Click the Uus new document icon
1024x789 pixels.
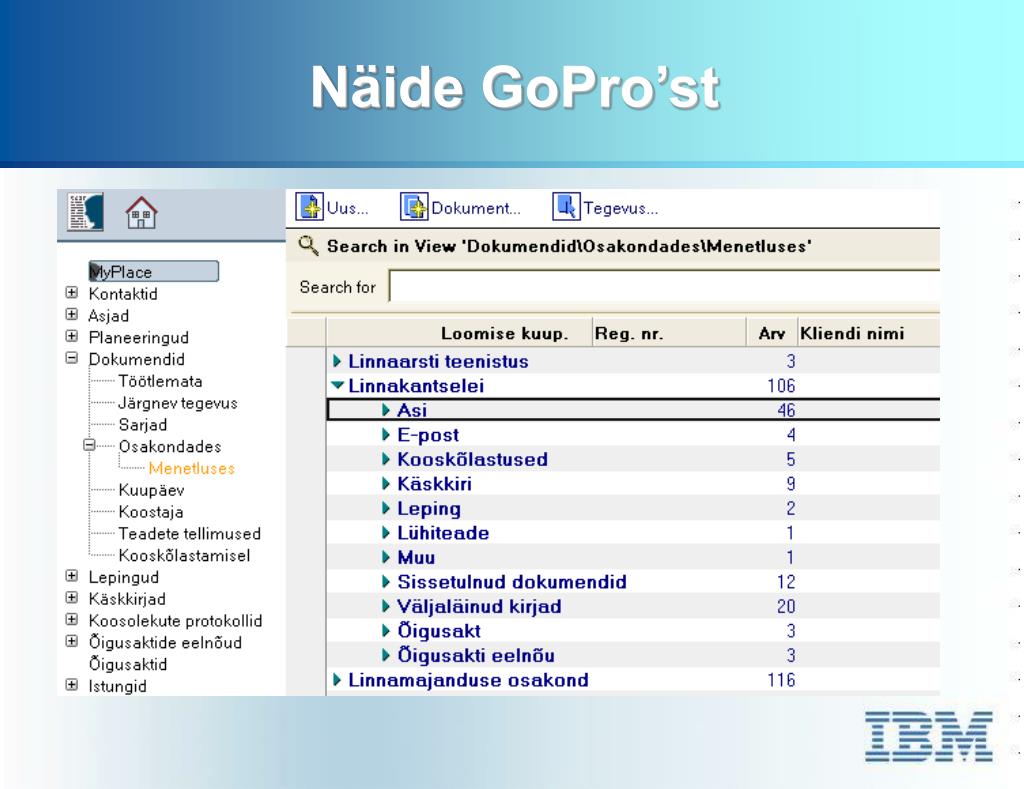[310, 207]
